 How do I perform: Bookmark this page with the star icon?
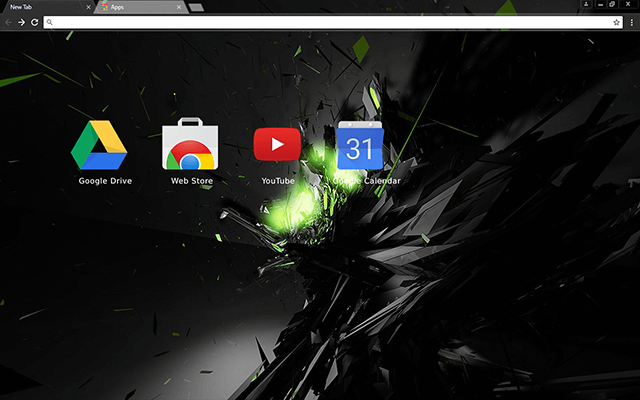(617, 22)
